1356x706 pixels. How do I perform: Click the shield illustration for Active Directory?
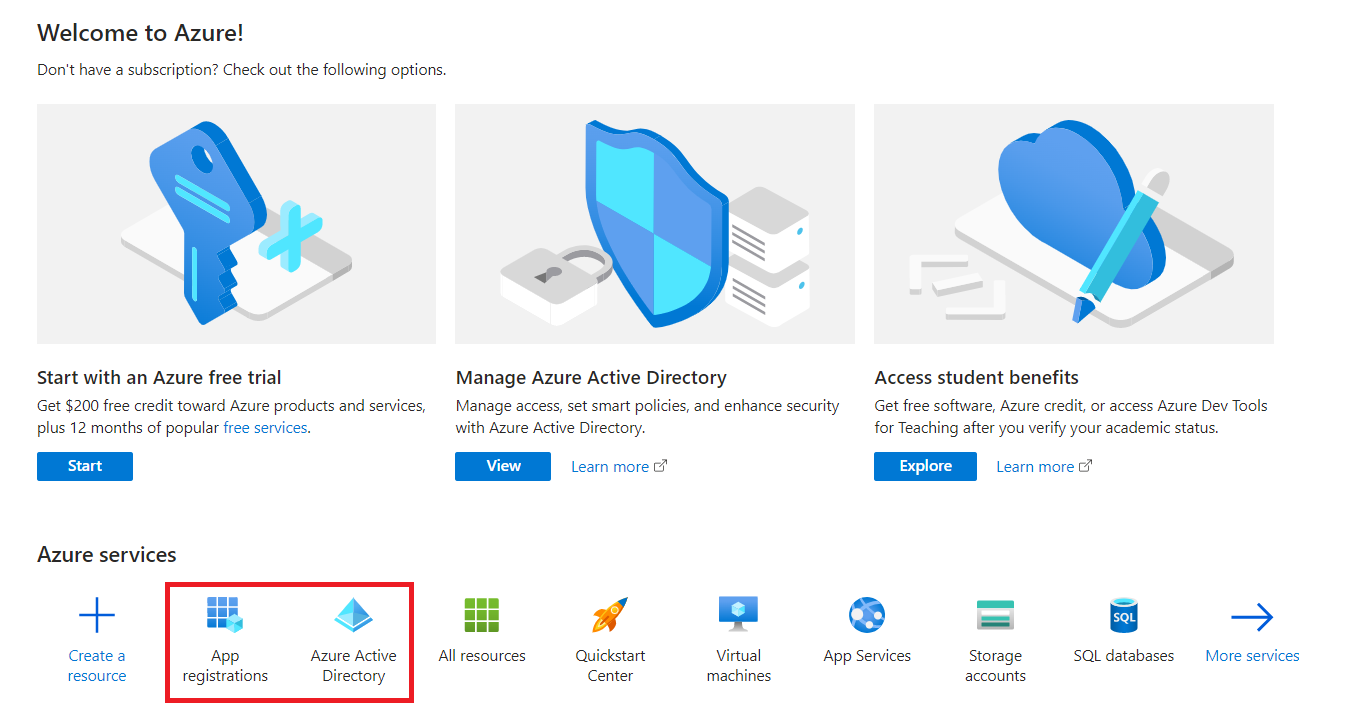[655, 224]
